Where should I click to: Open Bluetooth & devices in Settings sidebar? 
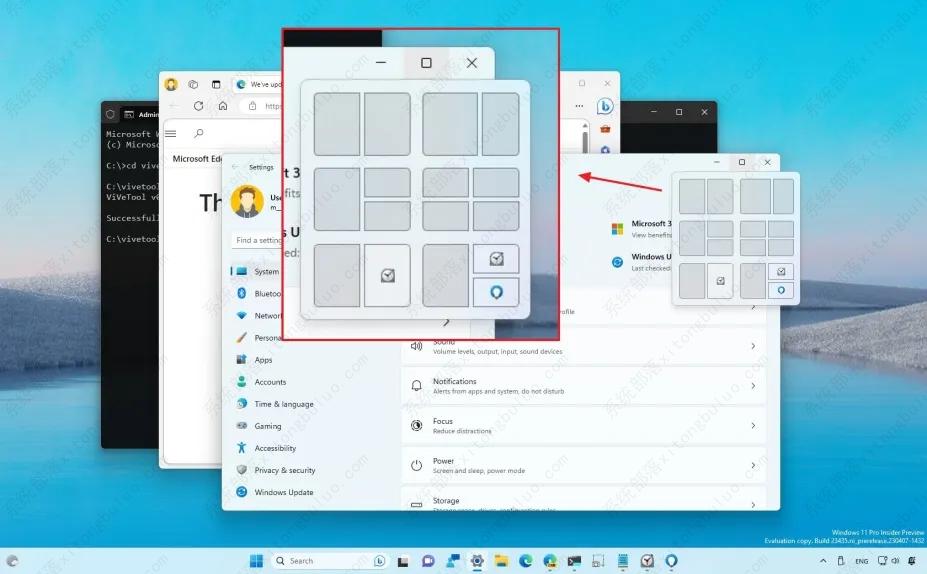click(x=258, y=293)
